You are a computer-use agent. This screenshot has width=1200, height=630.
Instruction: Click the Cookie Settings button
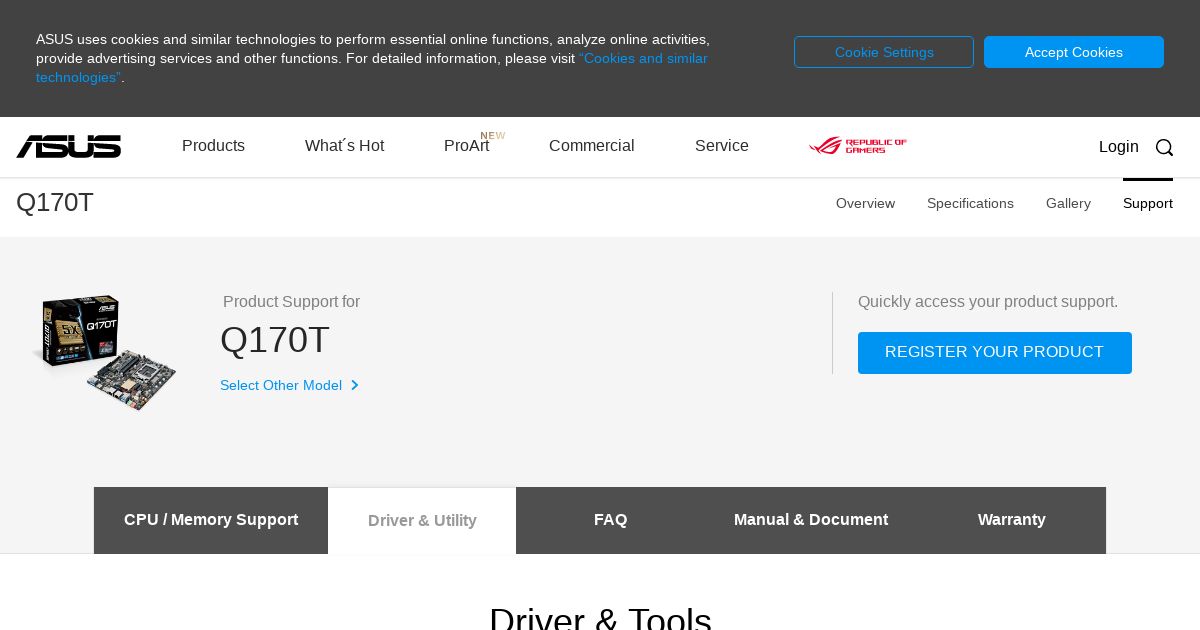884,52
